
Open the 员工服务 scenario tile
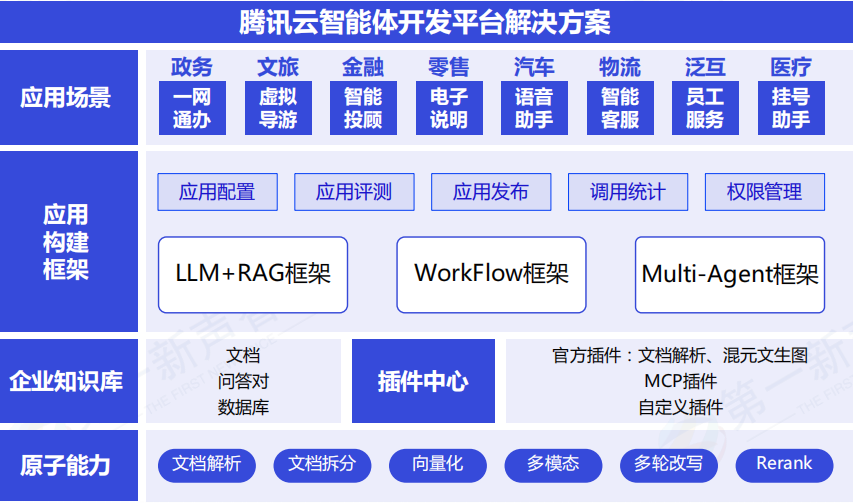[x=705, y=108]
